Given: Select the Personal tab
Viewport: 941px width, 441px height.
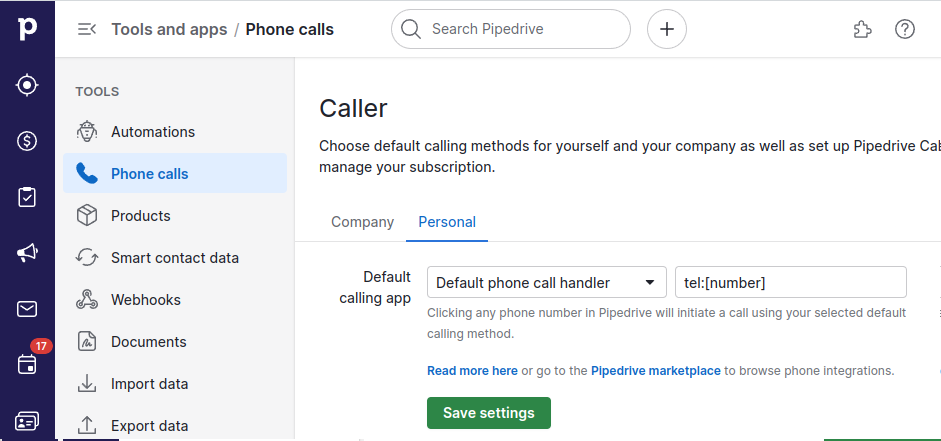Looking at the screenshot, I should click(447, 222).
